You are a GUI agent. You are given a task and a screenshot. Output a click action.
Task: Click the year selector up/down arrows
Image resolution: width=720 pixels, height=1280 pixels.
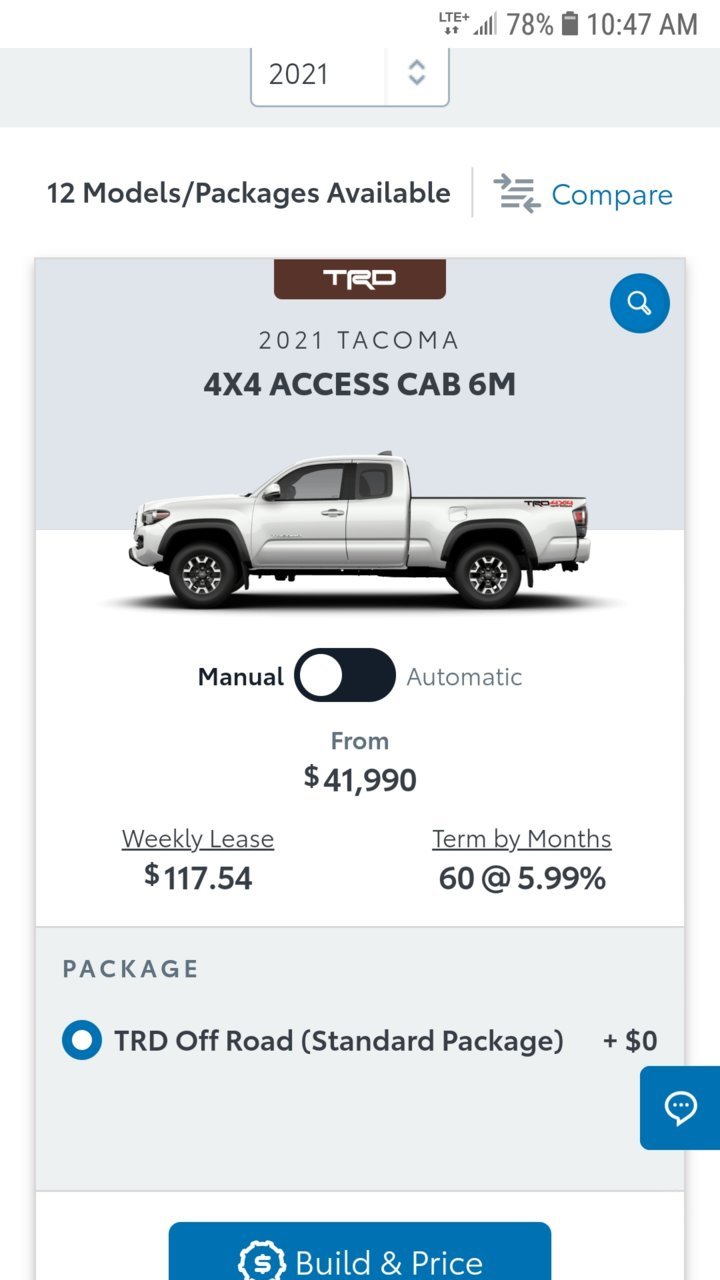click(x=417, y=73)
